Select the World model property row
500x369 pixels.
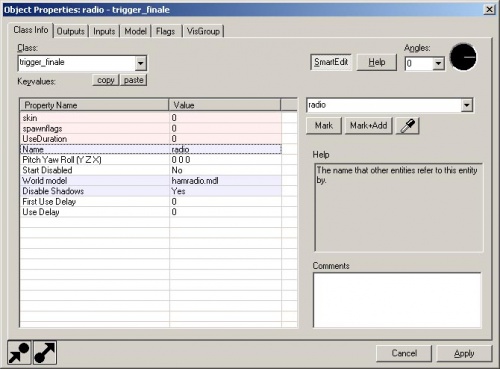151,181
